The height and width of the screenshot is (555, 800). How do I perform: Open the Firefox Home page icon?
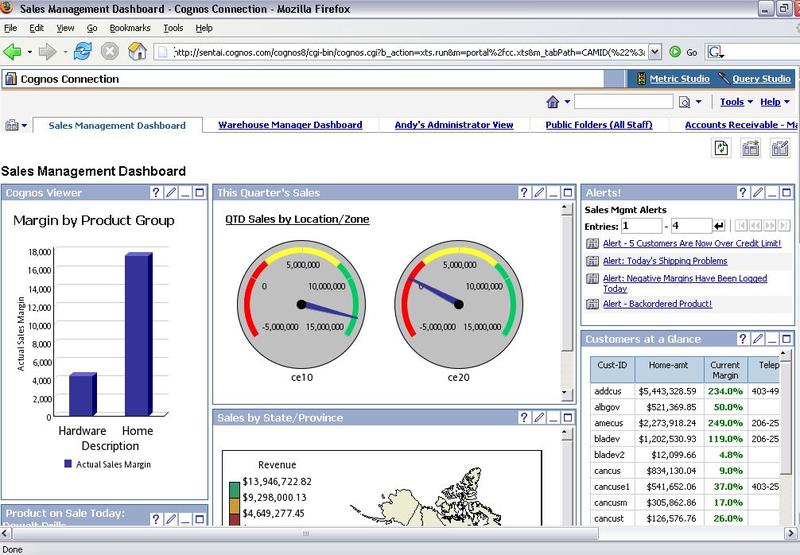[x=137, y=51]
